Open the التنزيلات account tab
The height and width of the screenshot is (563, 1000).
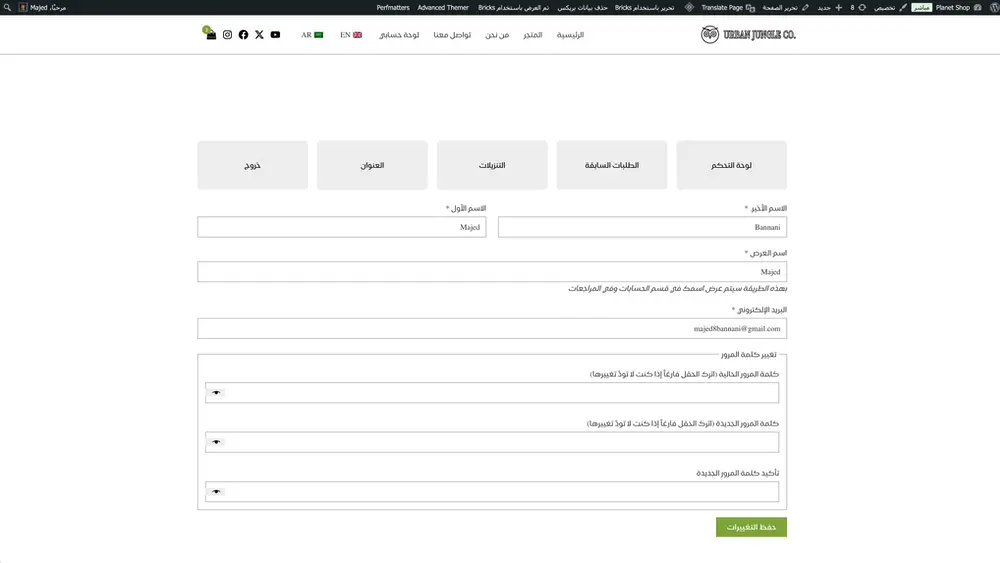(492, 165)
